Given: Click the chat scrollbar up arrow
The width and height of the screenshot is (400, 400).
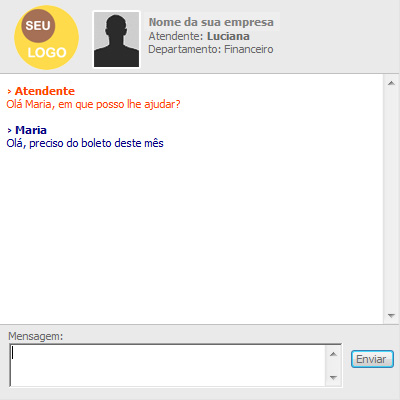Looking at the screenshot, I should click(x=391, y=83).
